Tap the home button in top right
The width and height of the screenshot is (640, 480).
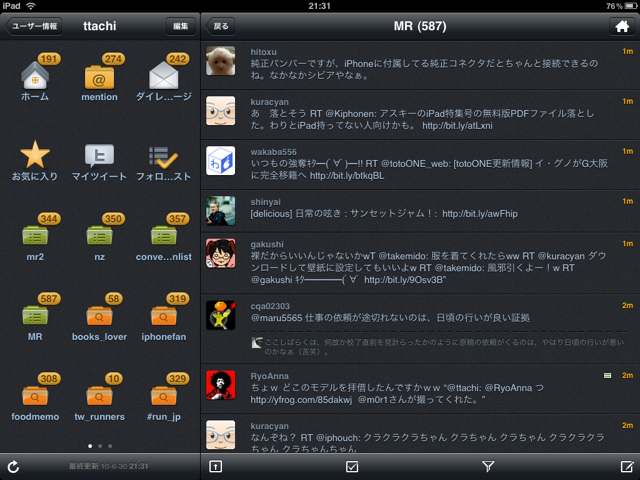pyautogui.click(x=622, y=26)
